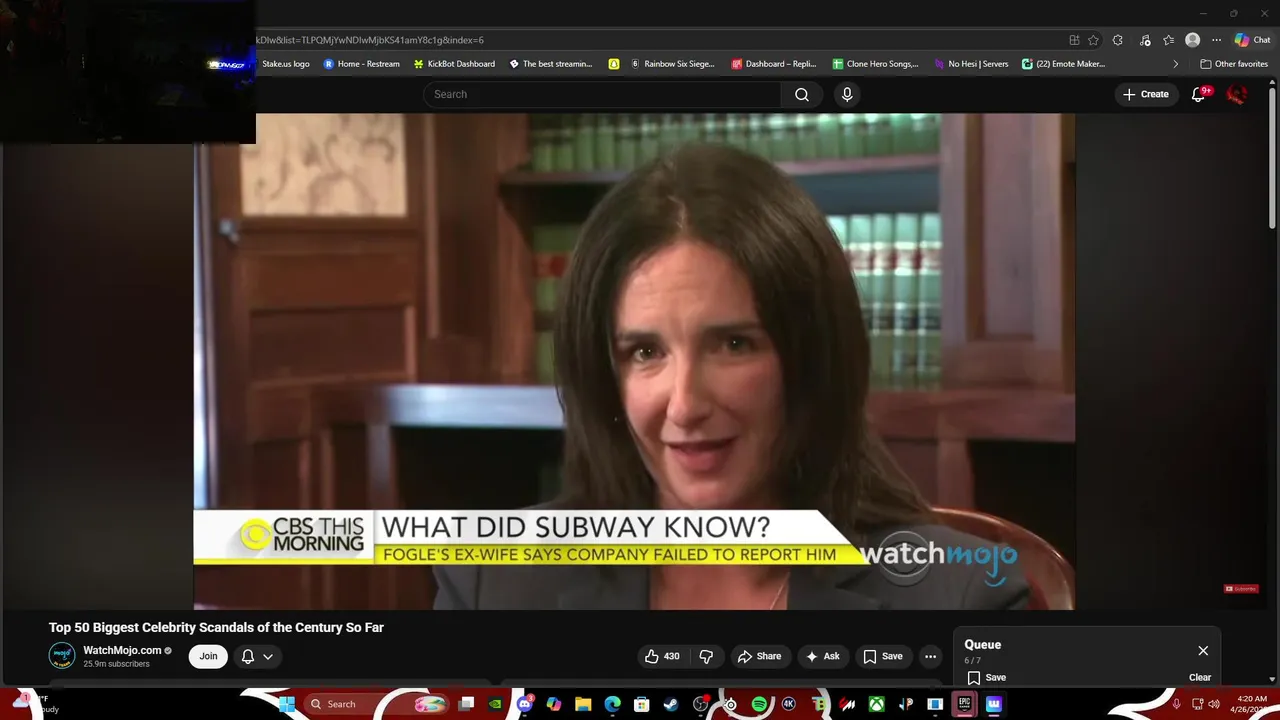Open Copilot Chat in the browser
The height and width of the screenshot is (720, 1280).
click(1252, 40)
